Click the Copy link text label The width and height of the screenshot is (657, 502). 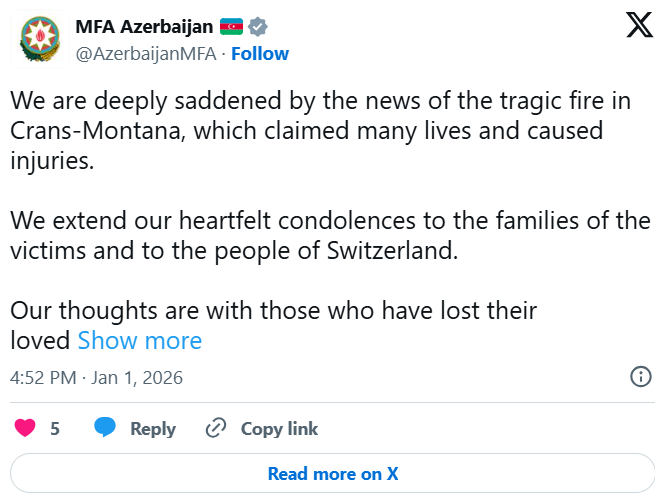pyautogui.click(x=279, y=428)
